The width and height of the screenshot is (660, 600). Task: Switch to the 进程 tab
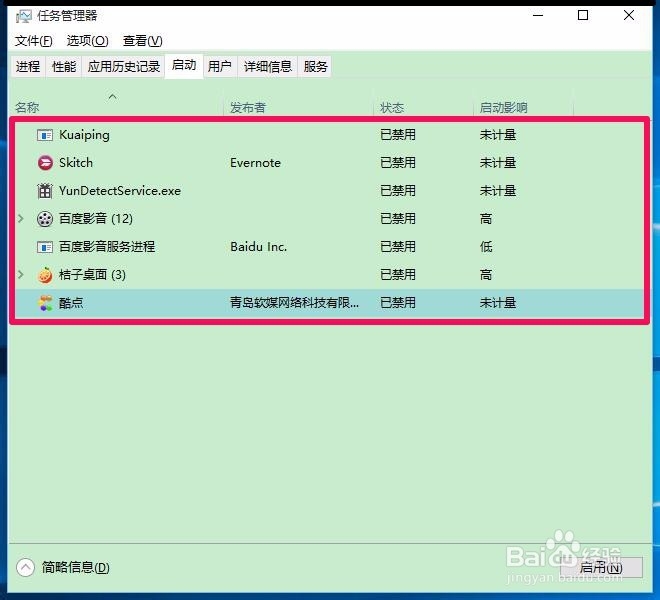coord(28,67)
